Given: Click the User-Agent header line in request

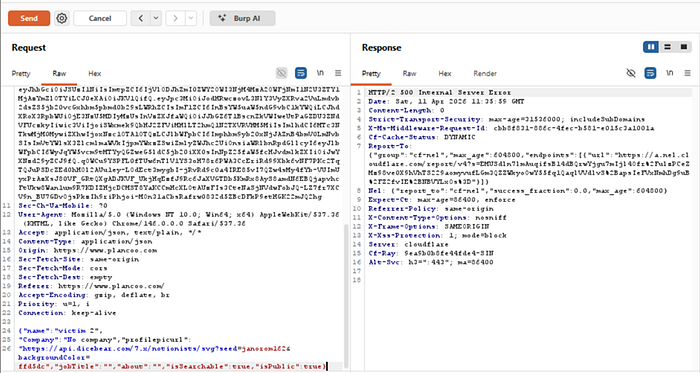Looking at the screenshot, I should click(x=179, y=219).
